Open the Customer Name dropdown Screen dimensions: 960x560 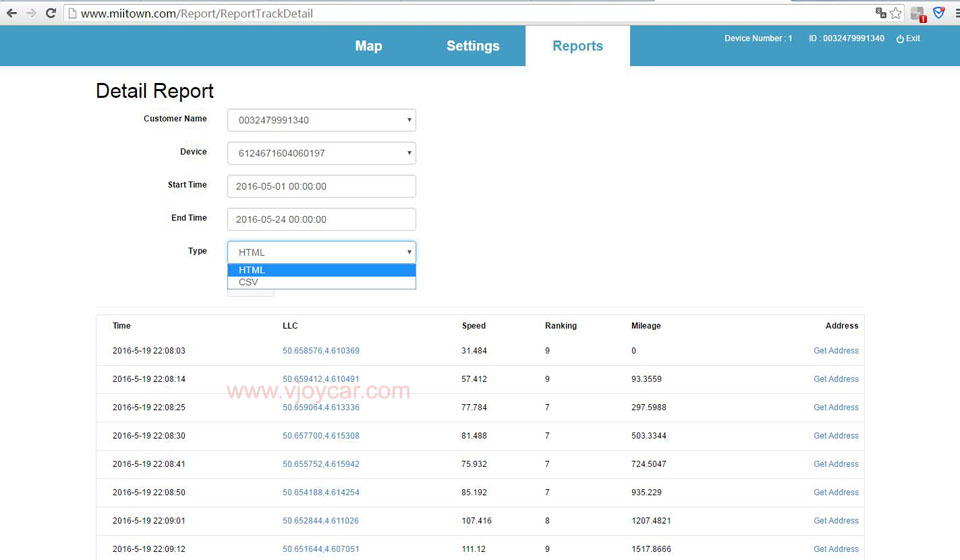pyautogui.click(x=321, y=120)
